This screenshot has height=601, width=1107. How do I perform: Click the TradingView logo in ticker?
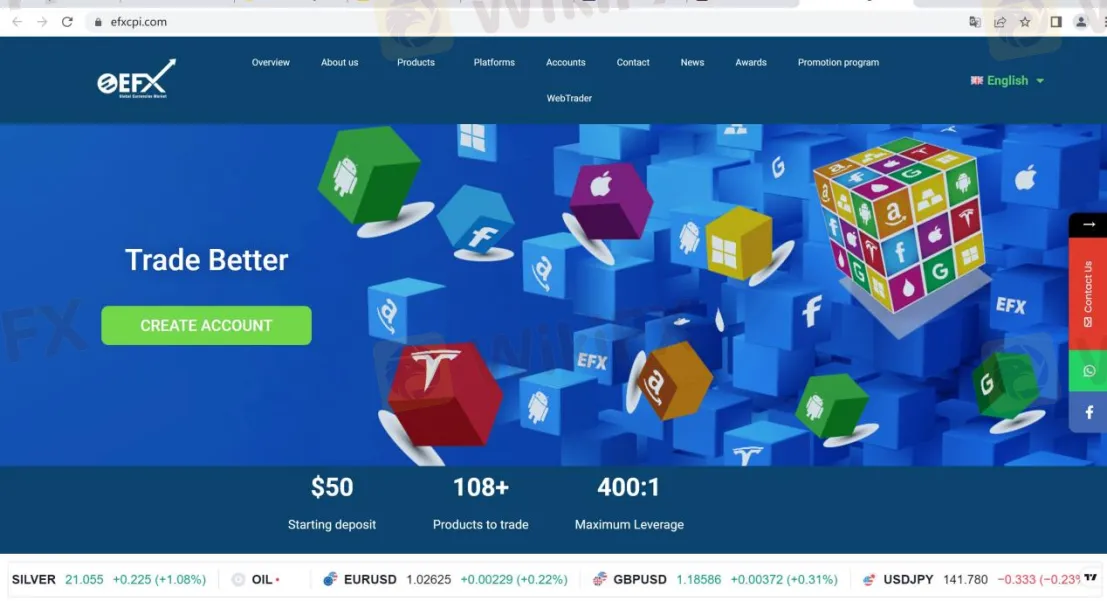(1091, 578)
